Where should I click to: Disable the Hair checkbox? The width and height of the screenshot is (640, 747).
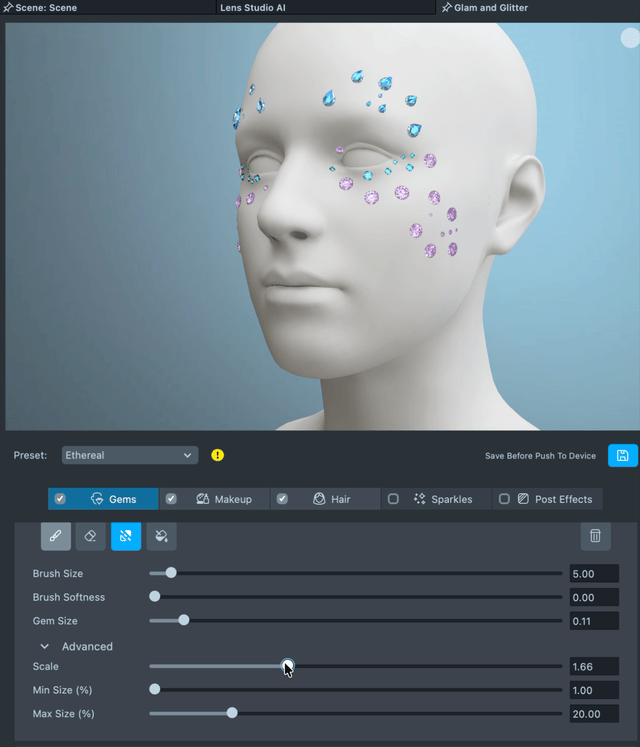click(282, 499)
